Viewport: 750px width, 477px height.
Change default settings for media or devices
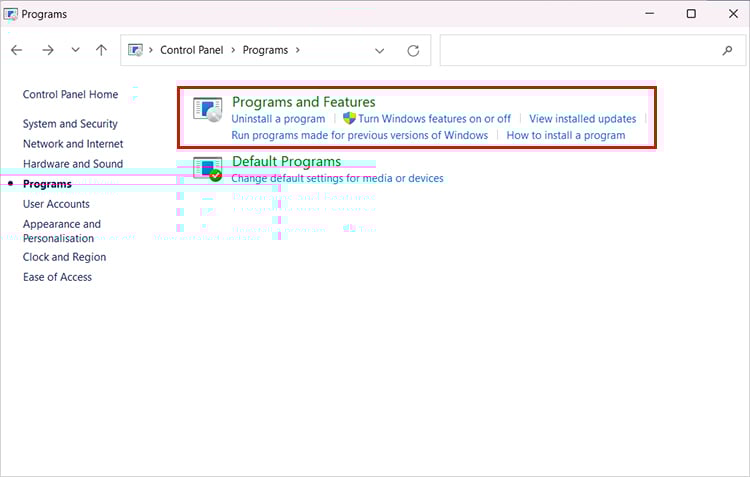click(337, 178)
